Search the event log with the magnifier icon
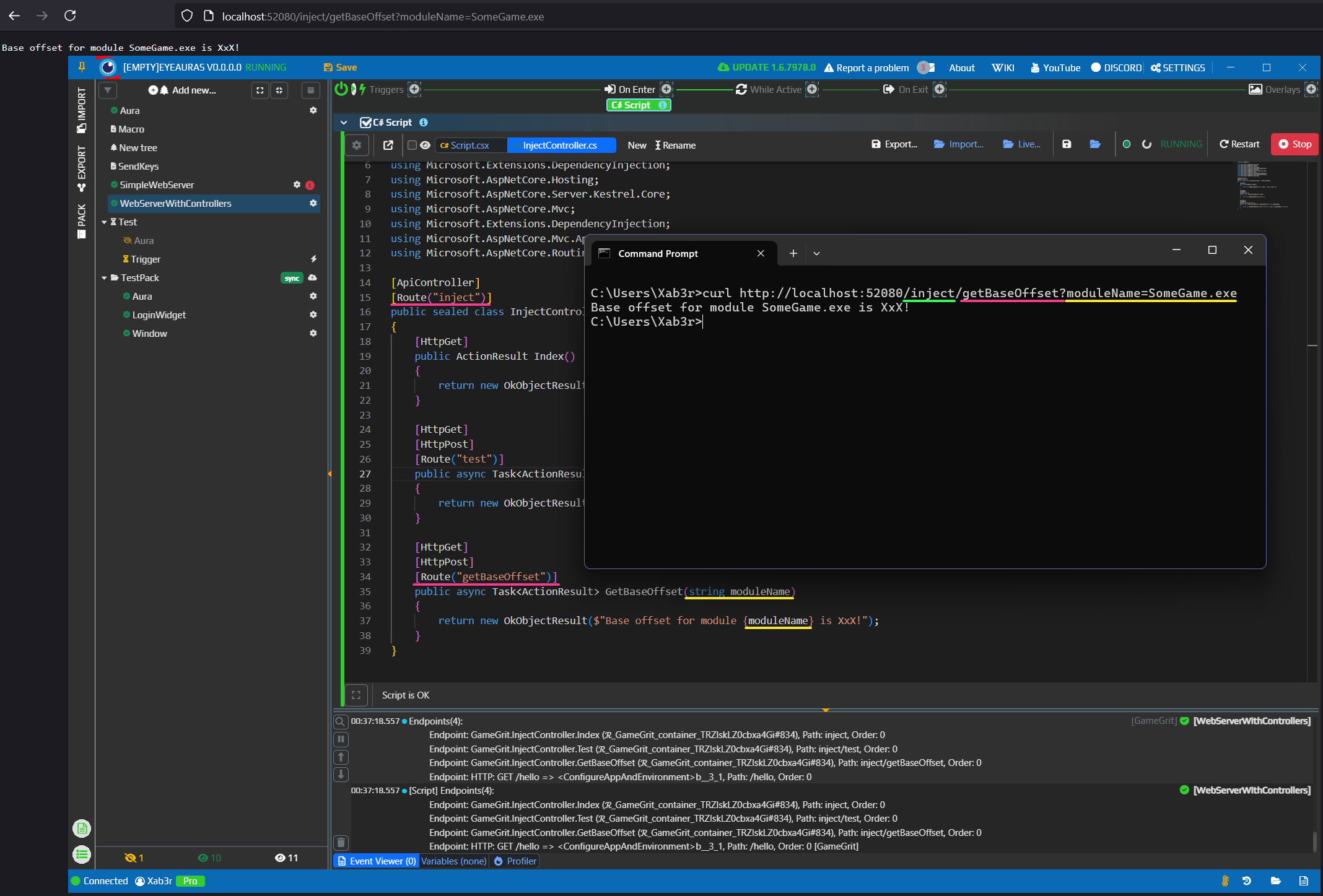The height and width of the screenshot is (896, 1323). (340, 721)
